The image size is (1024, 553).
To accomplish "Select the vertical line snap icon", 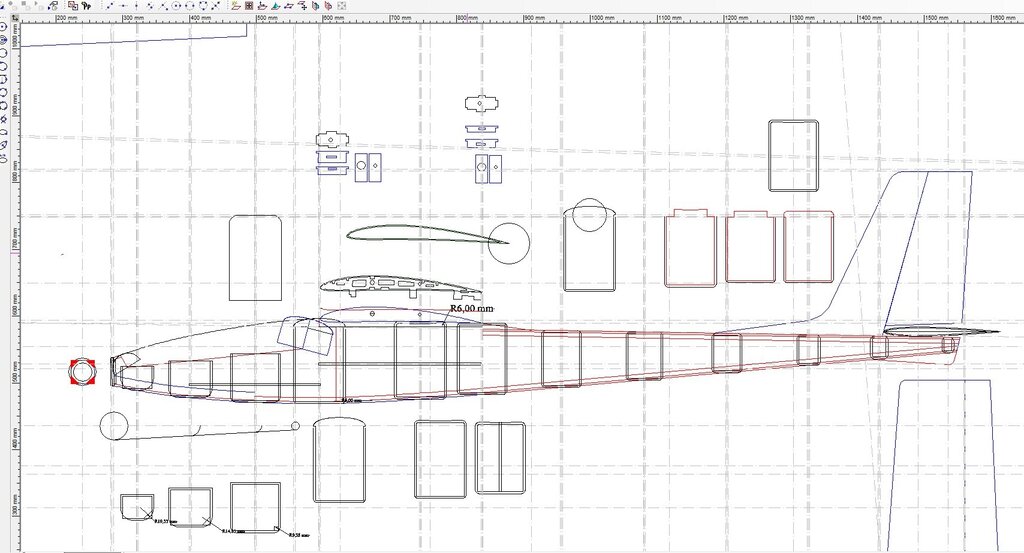I will 137,5.
